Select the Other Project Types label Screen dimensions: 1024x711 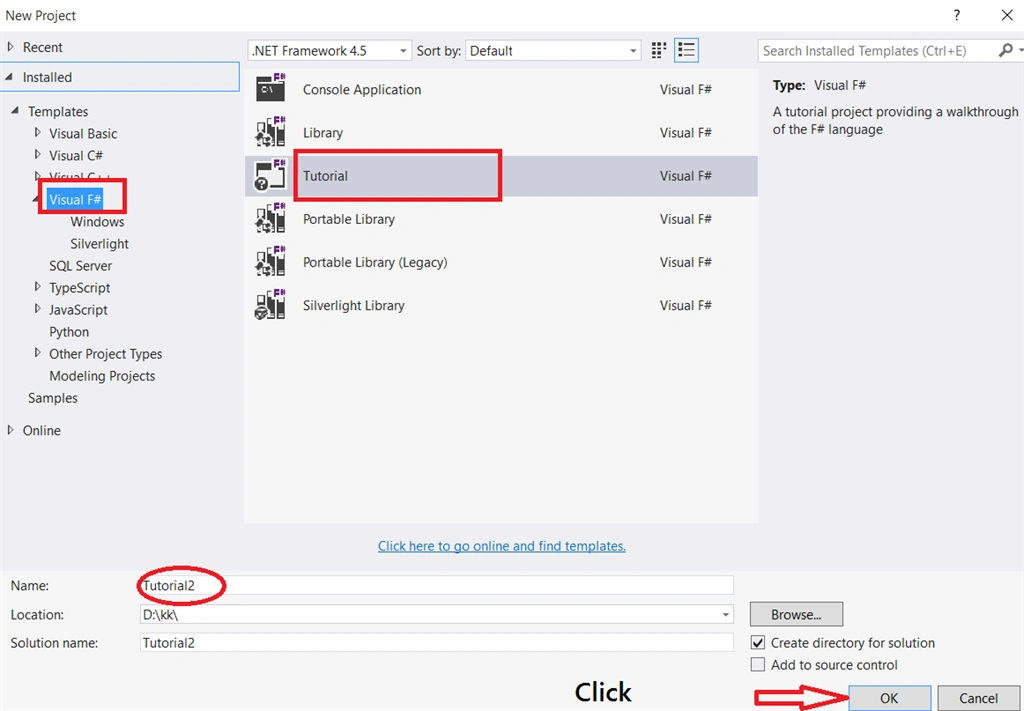(x=105, y=354)
